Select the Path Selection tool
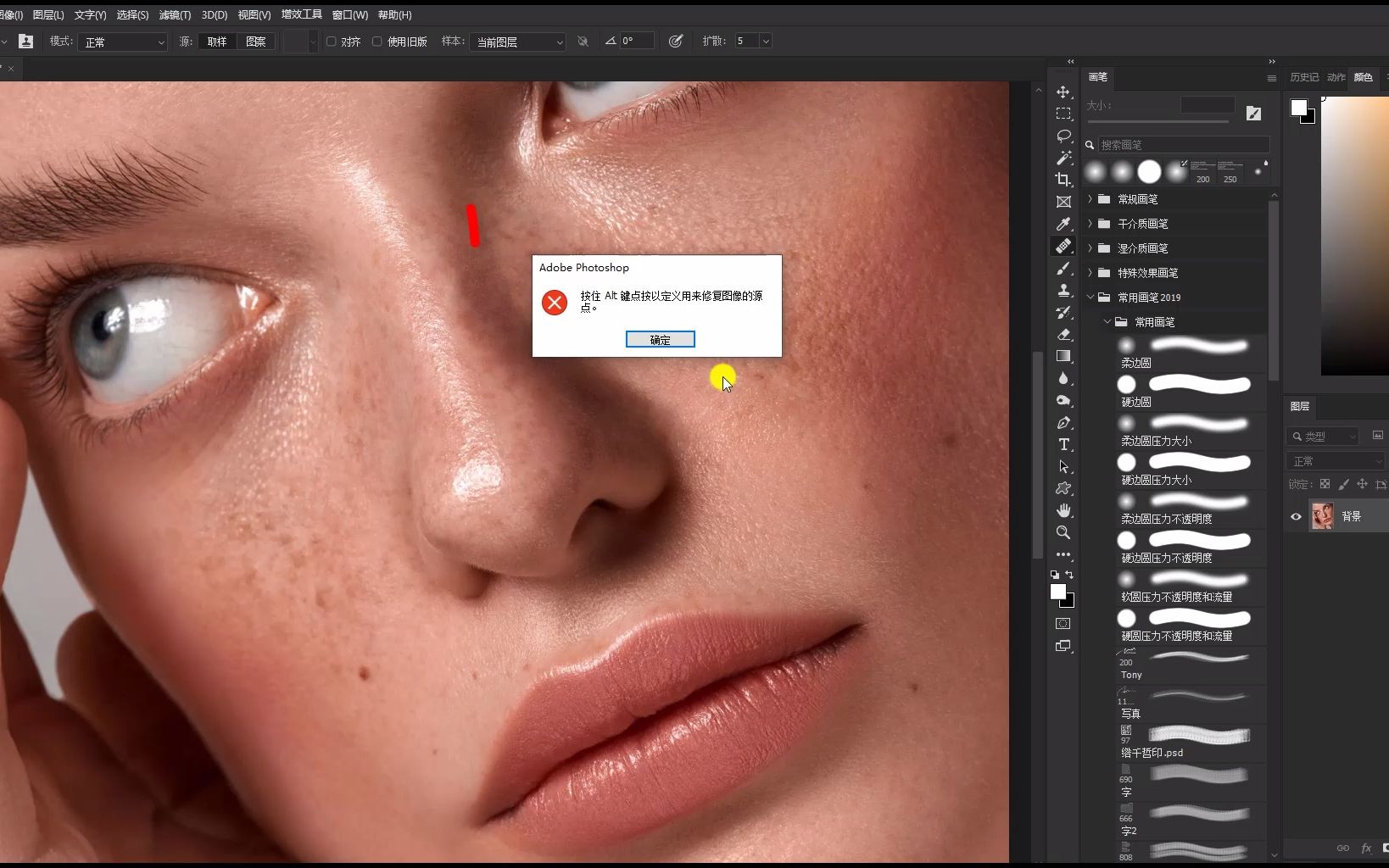Screen dimensions: 1389x868 coord(1063,466)
